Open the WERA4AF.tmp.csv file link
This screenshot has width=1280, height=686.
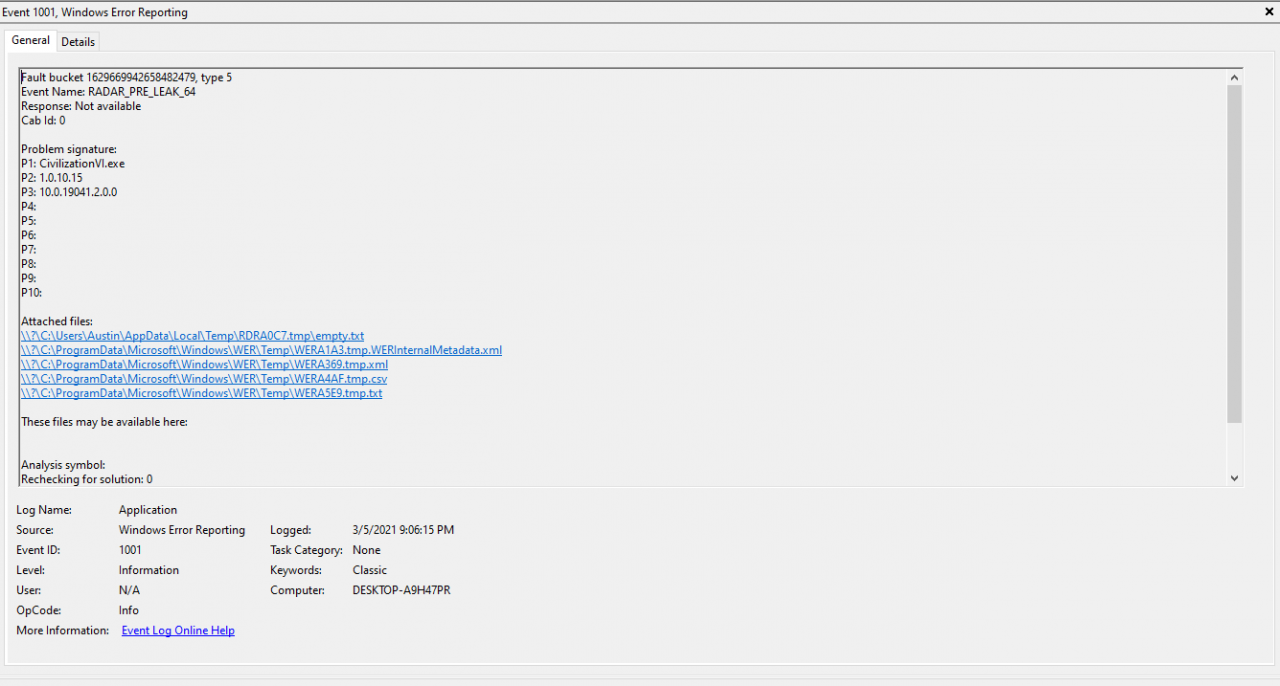[x=204, y=379]
